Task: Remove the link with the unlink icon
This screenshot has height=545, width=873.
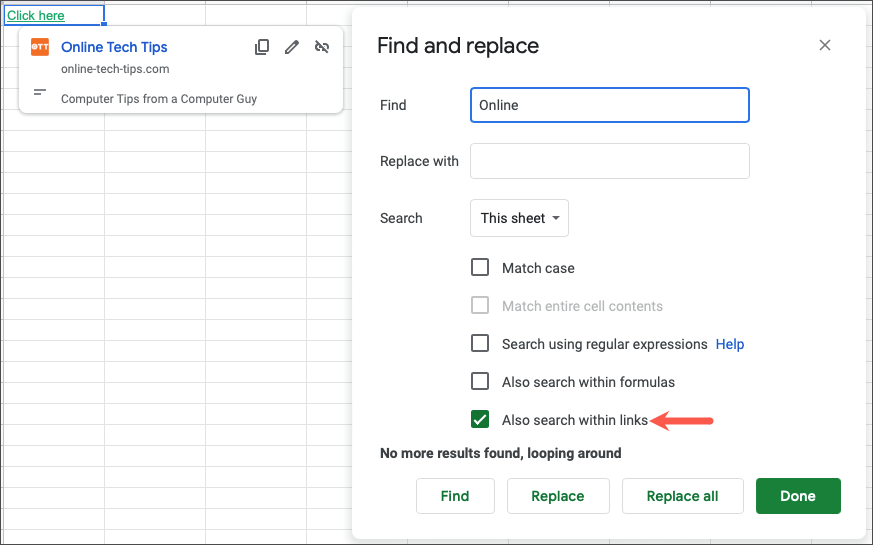Action: click(x=322, y=47)
